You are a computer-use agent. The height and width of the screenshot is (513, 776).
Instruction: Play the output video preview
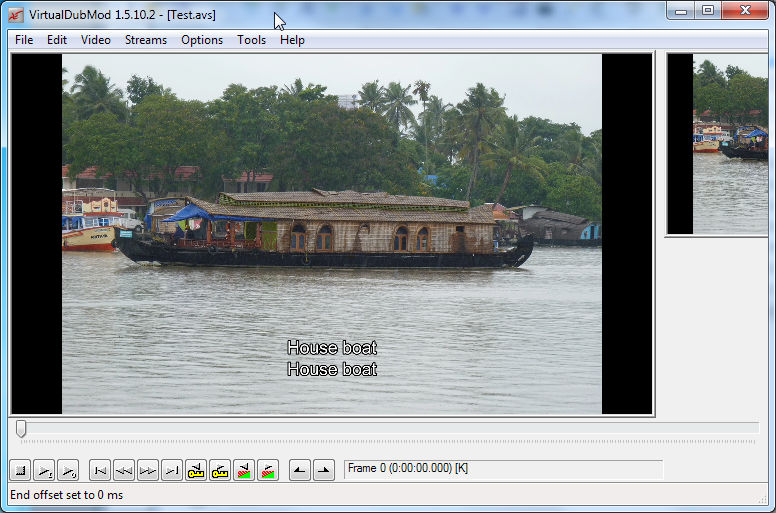tap(68, 470)
